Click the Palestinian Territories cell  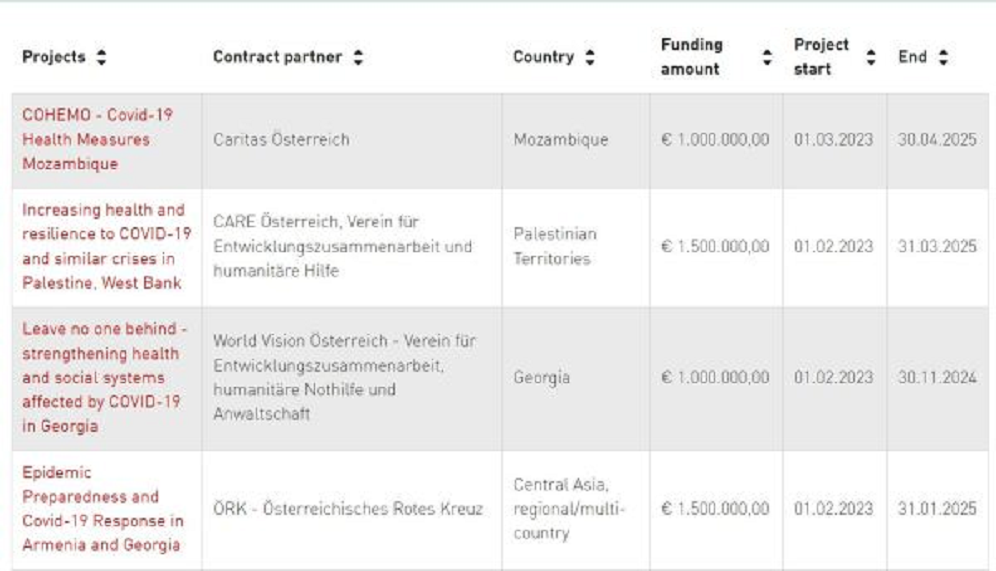[x=555, y=246]
